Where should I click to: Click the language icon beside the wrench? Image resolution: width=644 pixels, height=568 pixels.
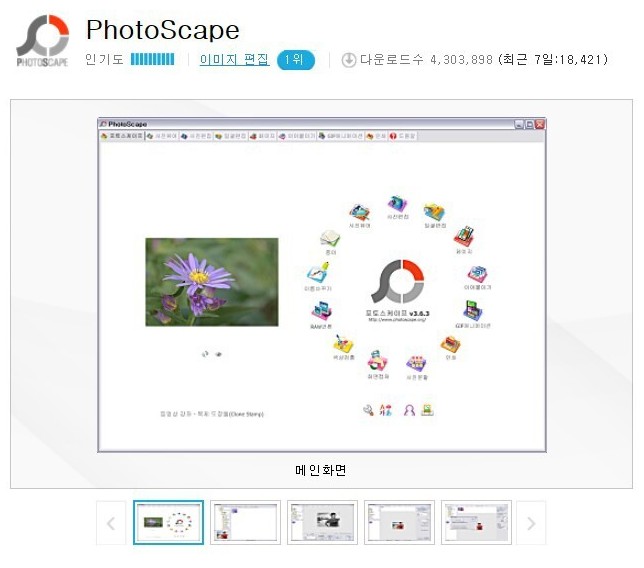tap(386, 409)
